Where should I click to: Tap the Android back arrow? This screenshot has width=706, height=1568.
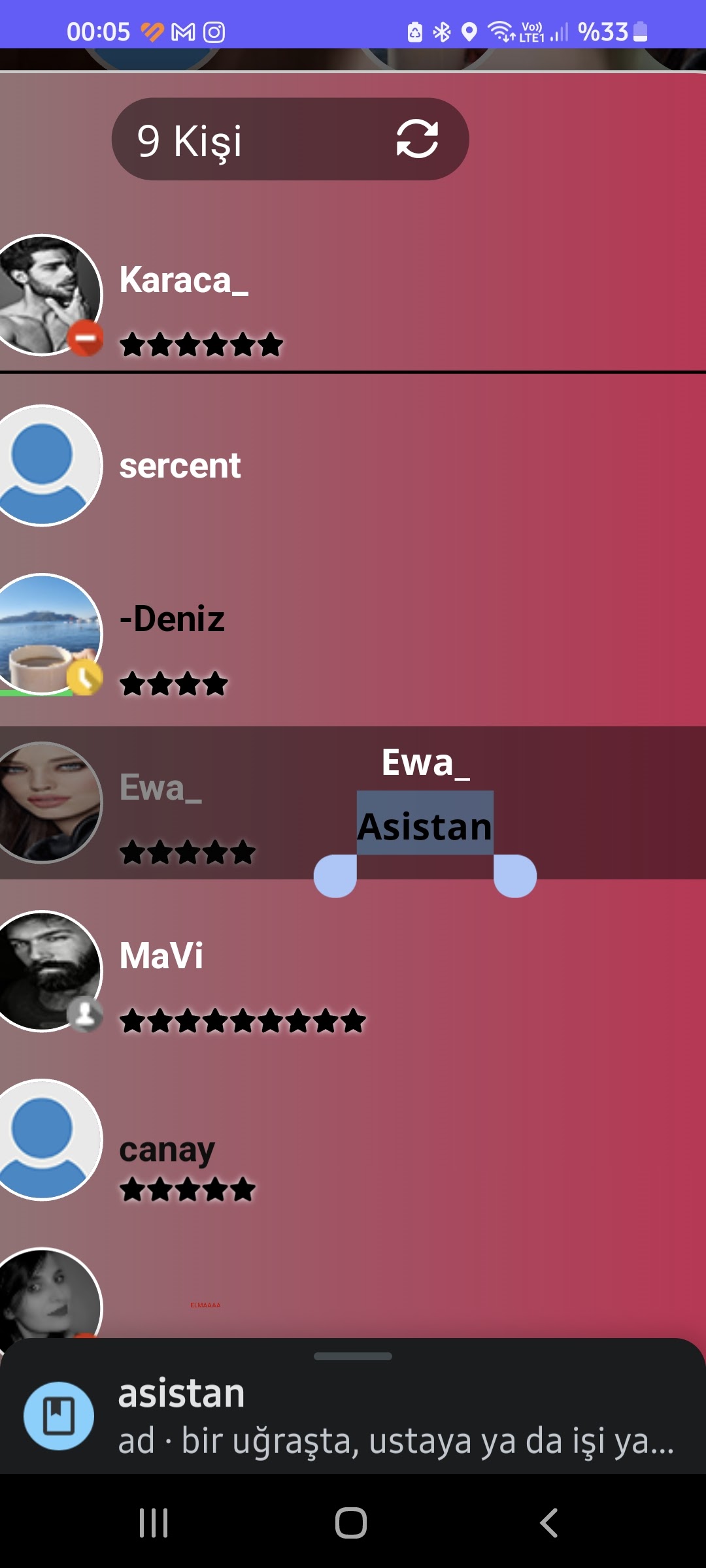tap(549, 1523)
